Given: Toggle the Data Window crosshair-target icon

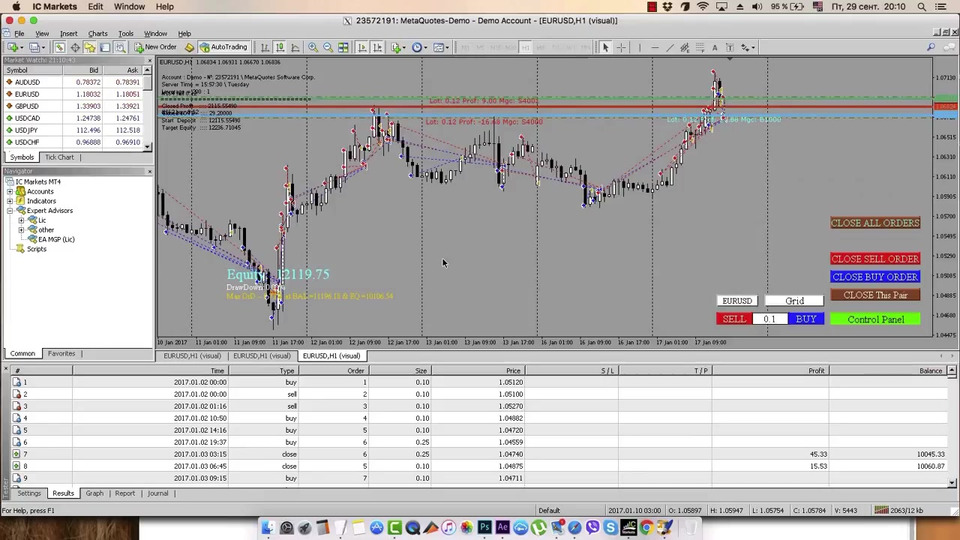Looking at the screenshot, I should 75,47.
